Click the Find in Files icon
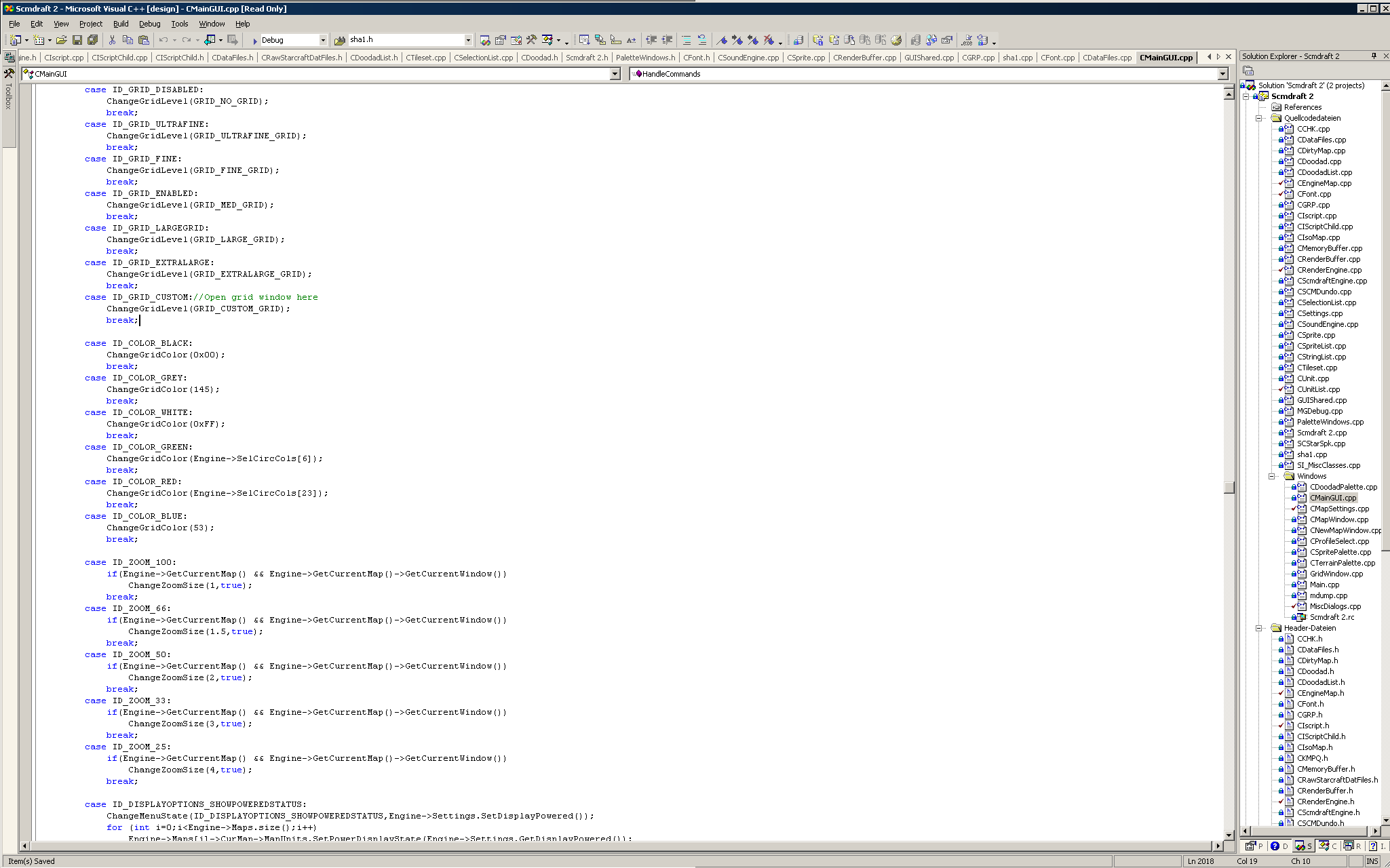This screenshot has height=868, width=1390. pos(340,40)
